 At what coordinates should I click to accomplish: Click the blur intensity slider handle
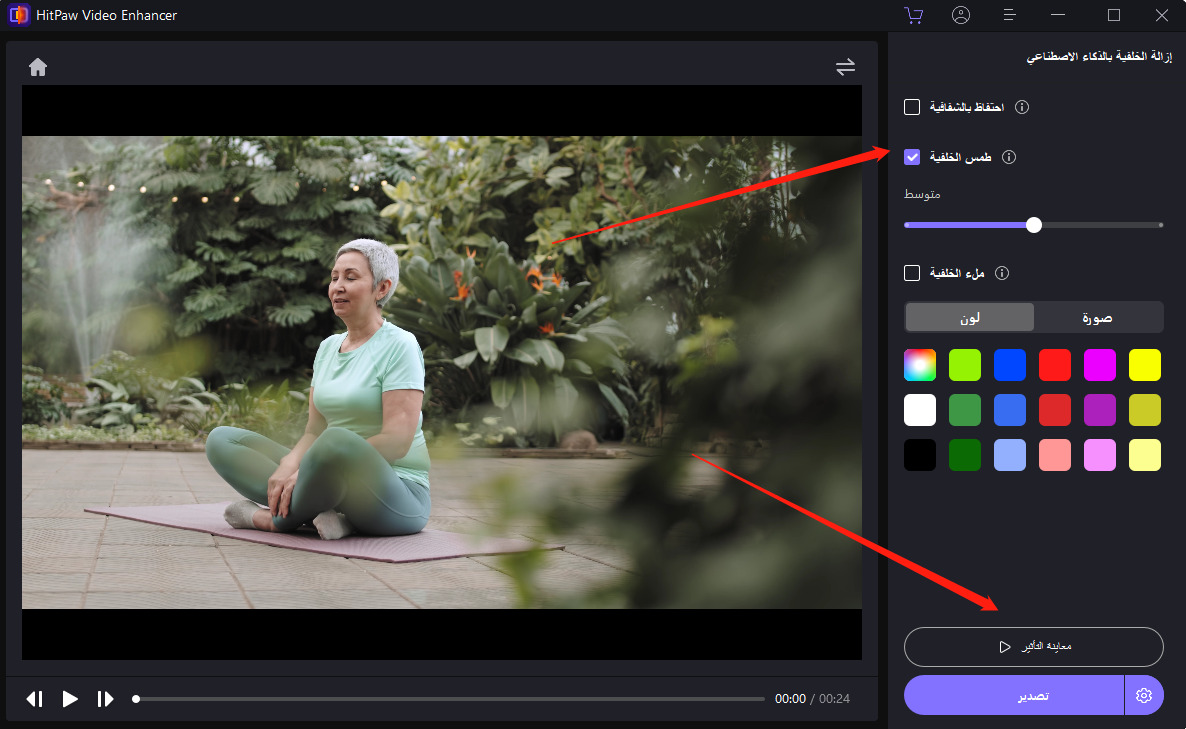[x=1034, y=225]
